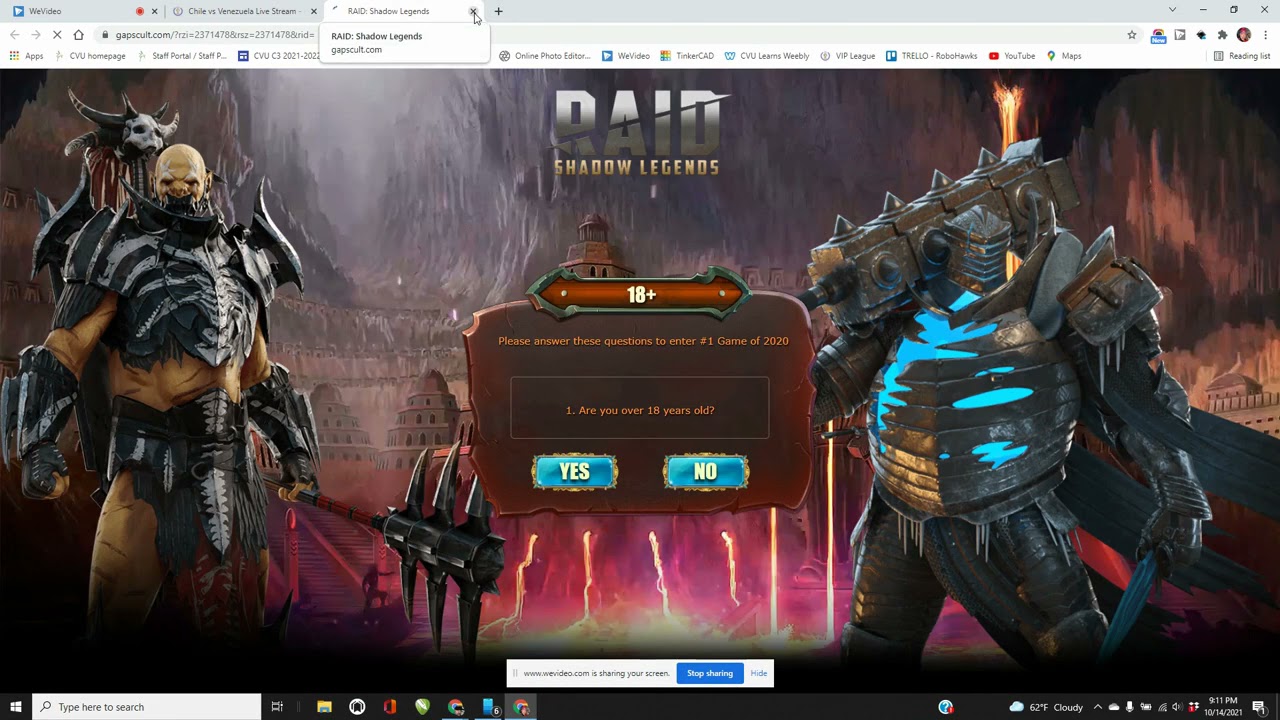The image size is (1280, 720).
Task: Open the CVU Learns Weebly bookmark
Action: pyautogui.click(x=767, y=56)
